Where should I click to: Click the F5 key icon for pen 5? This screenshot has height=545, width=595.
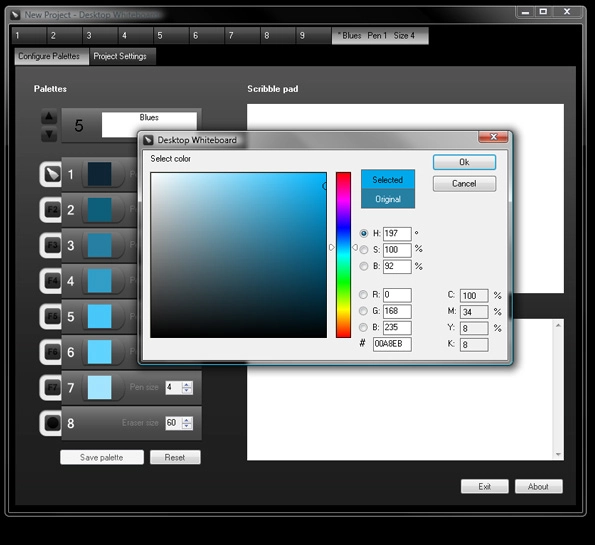click(x=52, y=317)
